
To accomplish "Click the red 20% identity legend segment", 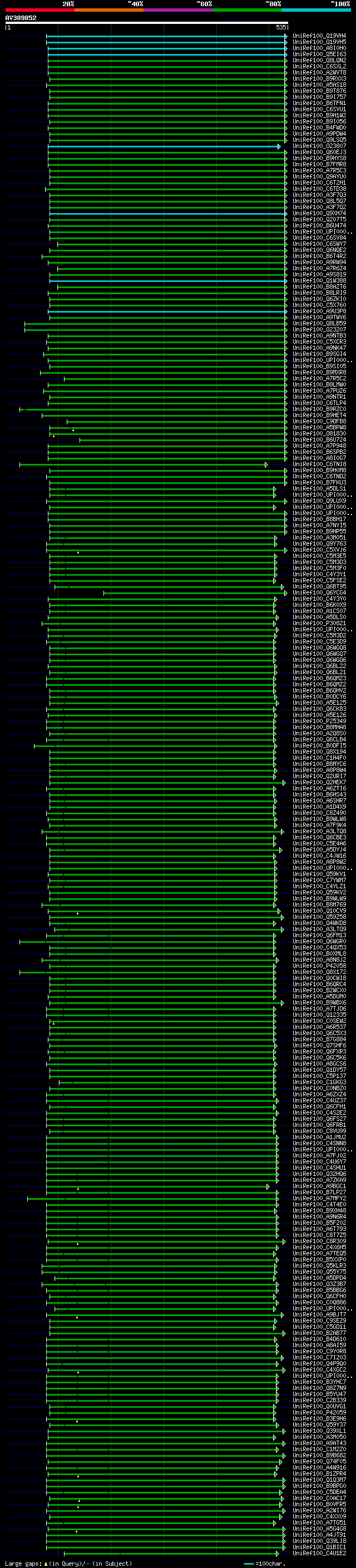I will click(40, 10).
